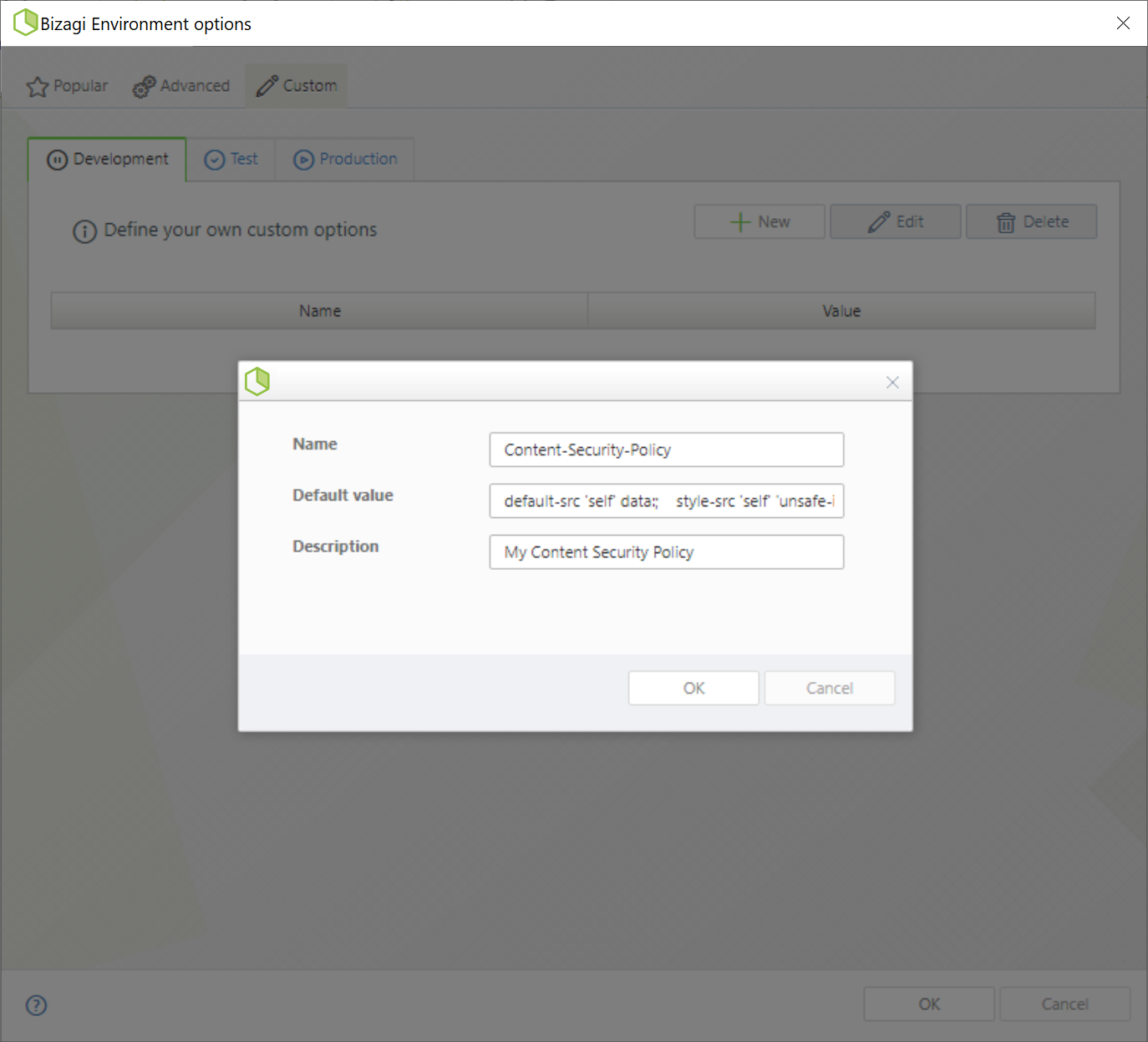The height and width of the screenshot is (1042, 1148).
Task: Open the Popular options tab
Action: [67, 86]
